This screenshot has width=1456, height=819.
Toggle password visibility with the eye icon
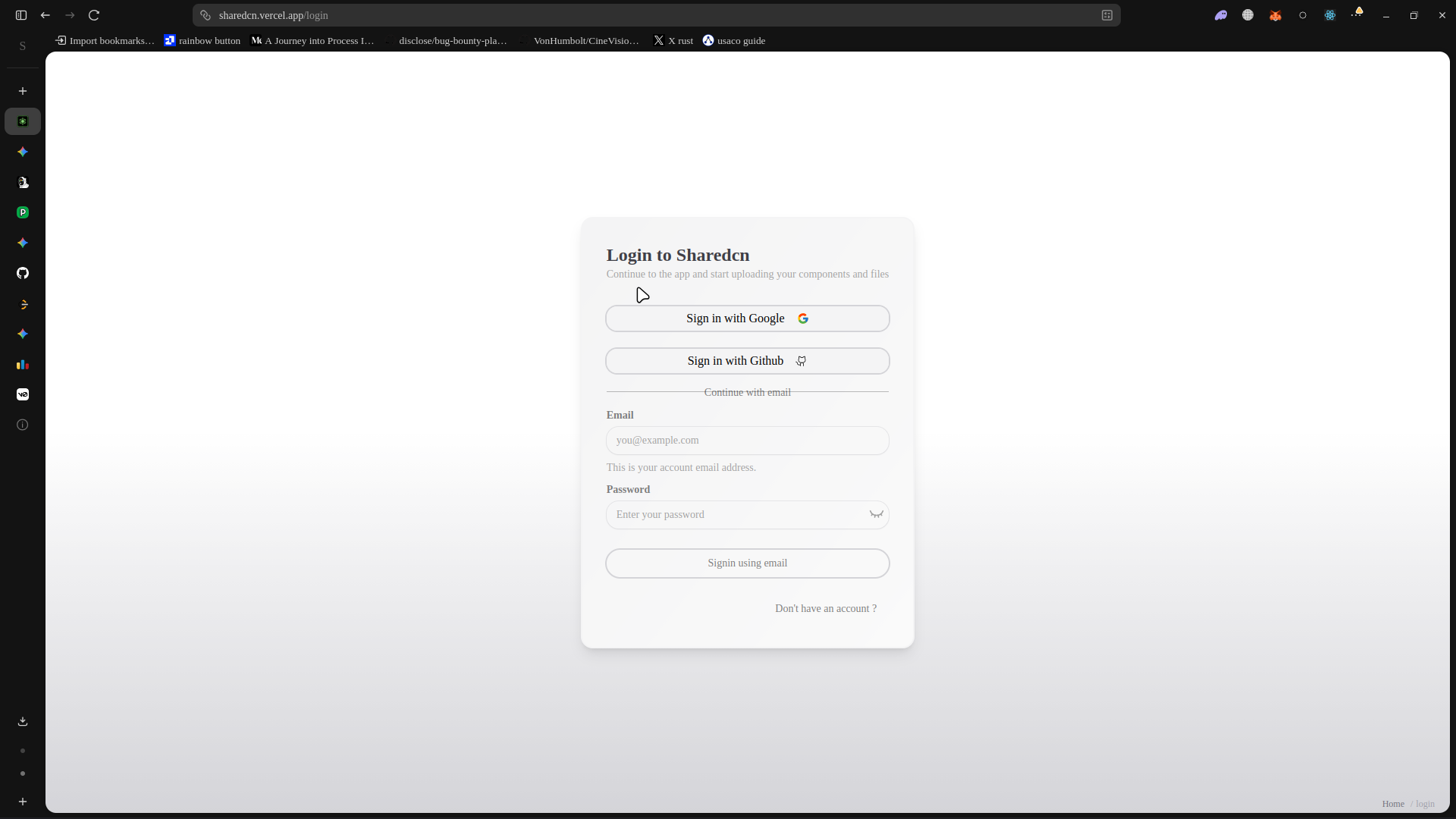[x=876, y=514]
